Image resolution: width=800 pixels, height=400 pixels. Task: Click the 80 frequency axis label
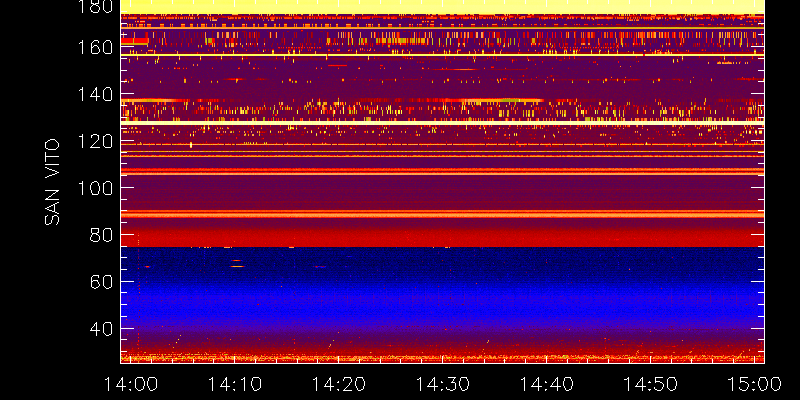tap(101, 235)
